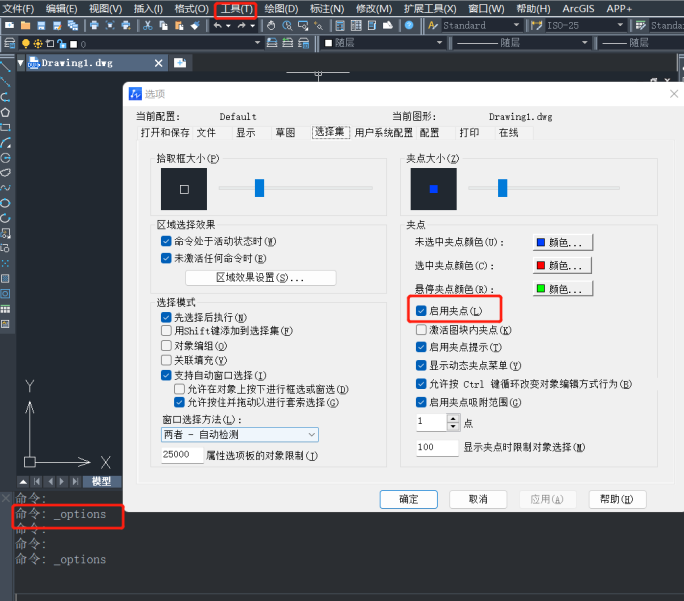Click the 显示夹点时限制对象选择 field with 100
Image resolution: width=684 pixels, height=601 pixels.
tap(437, 447)
